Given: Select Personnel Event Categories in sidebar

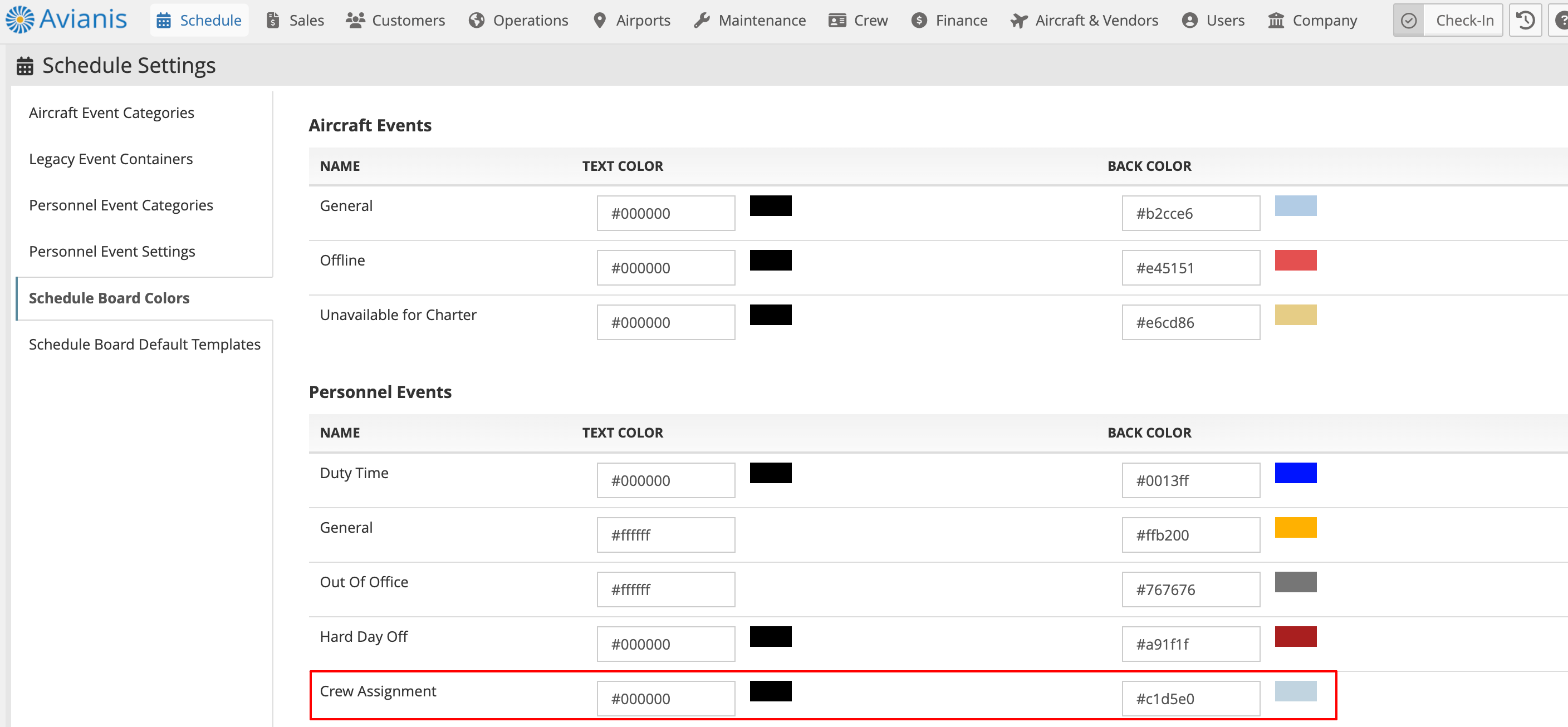Looking at the screenshot, I should [121, 205].
